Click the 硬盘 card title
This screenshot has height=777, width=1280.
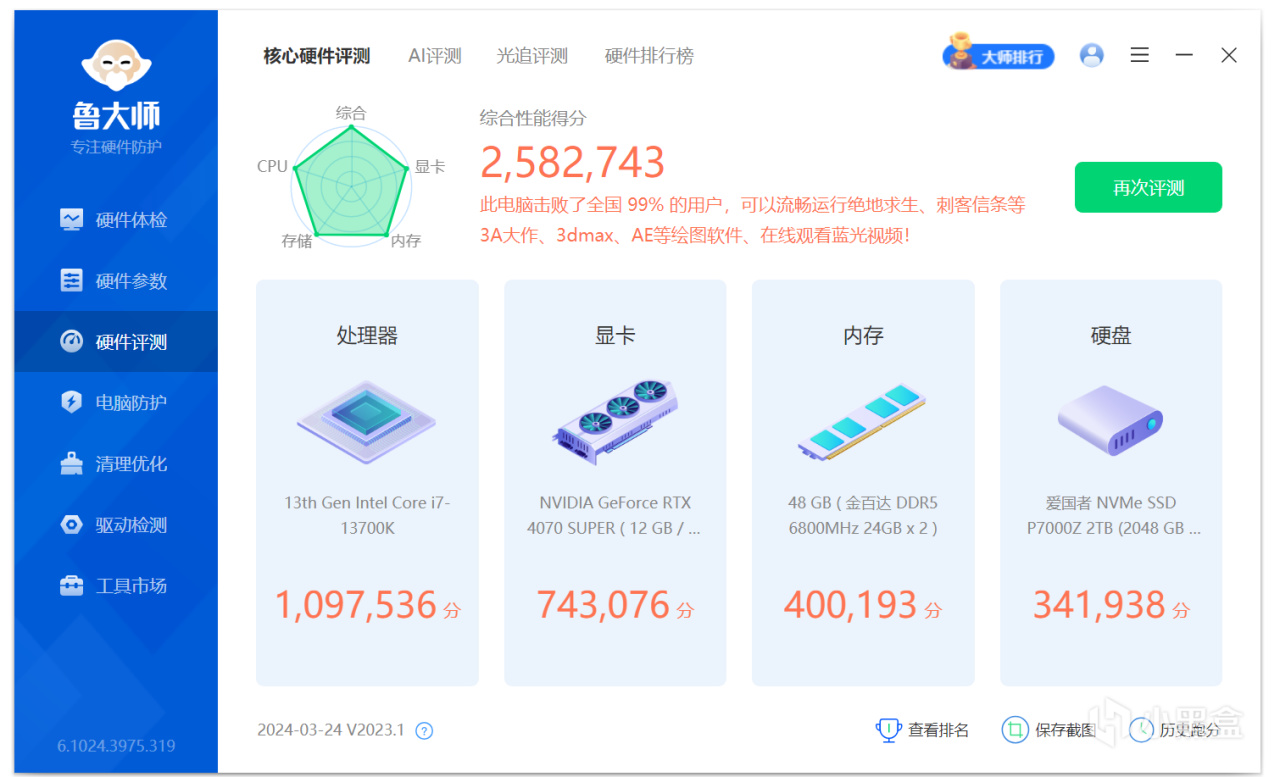coord(1111,336)
